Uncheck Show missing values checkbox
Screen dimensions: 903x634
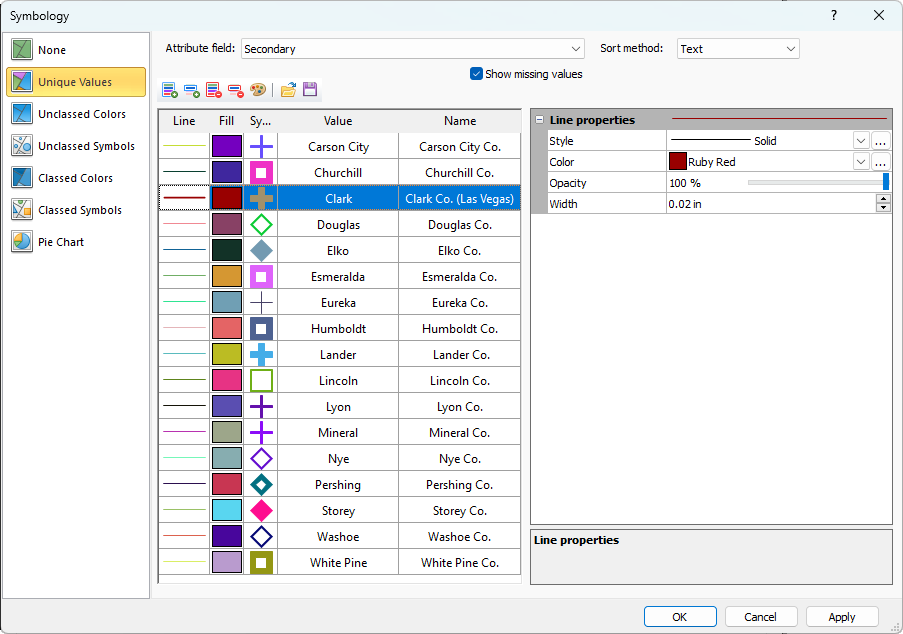pos(477,74)
